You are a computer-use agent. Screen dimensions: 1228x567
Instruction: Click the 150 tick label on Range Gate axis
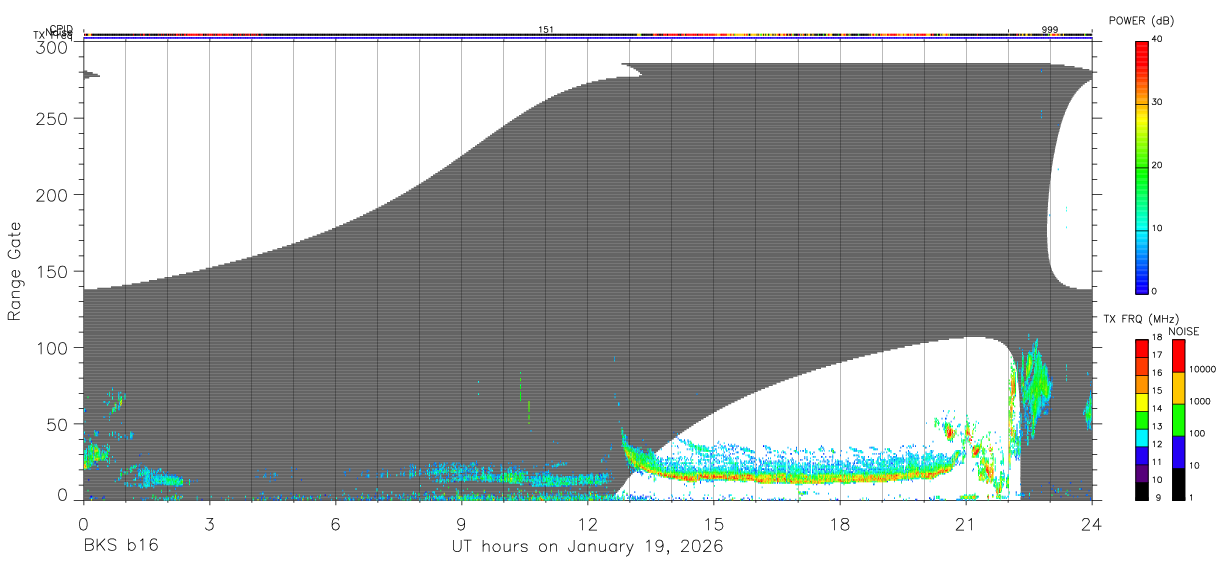[x=53, y=272]
